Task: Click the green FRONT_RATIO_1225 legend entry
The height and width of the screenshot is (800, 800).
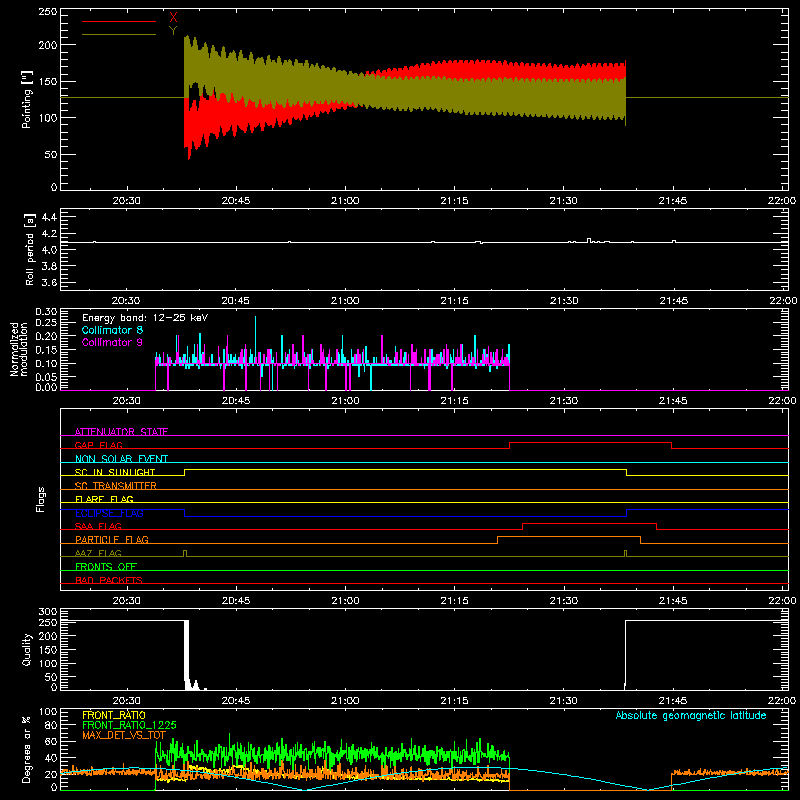Action: (x=129, y=725)
